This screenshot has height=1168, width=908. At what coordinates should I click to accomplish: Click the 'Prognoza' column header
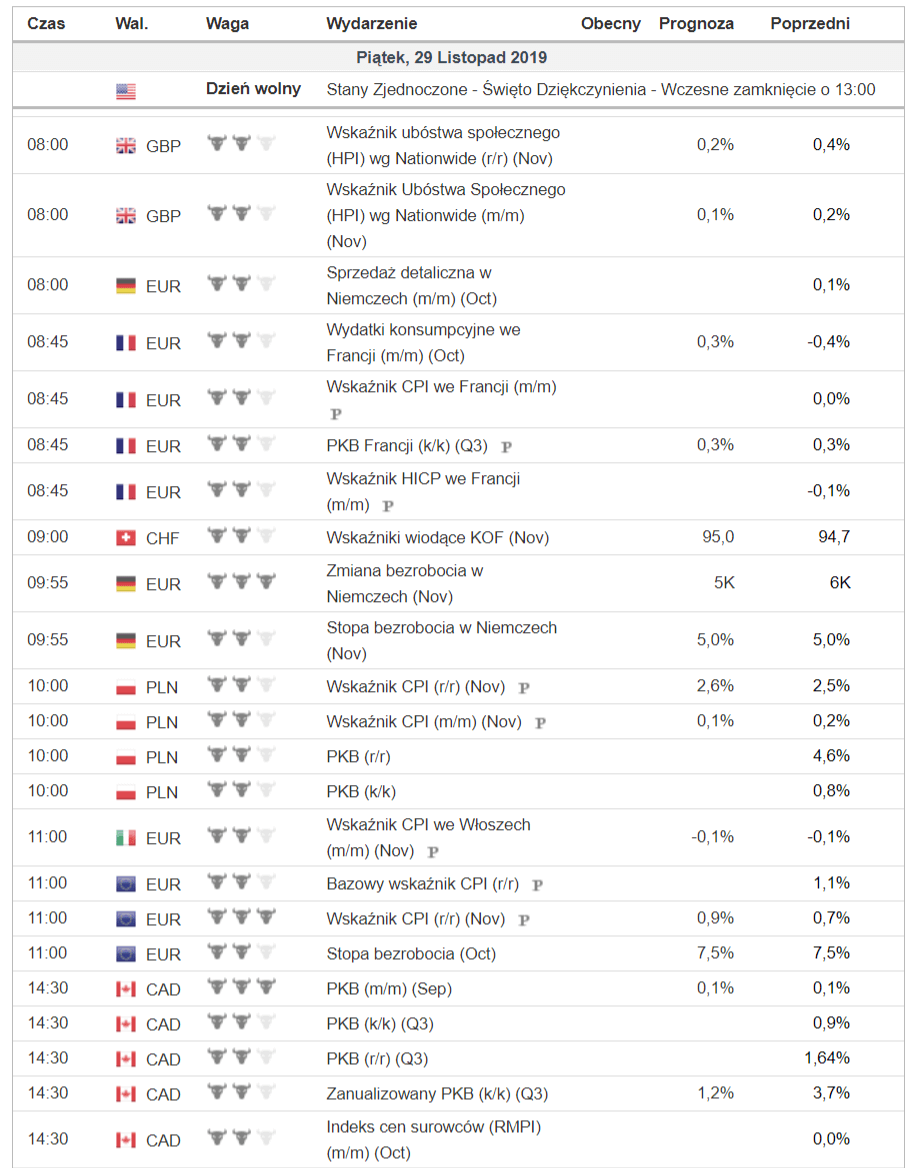696,23
